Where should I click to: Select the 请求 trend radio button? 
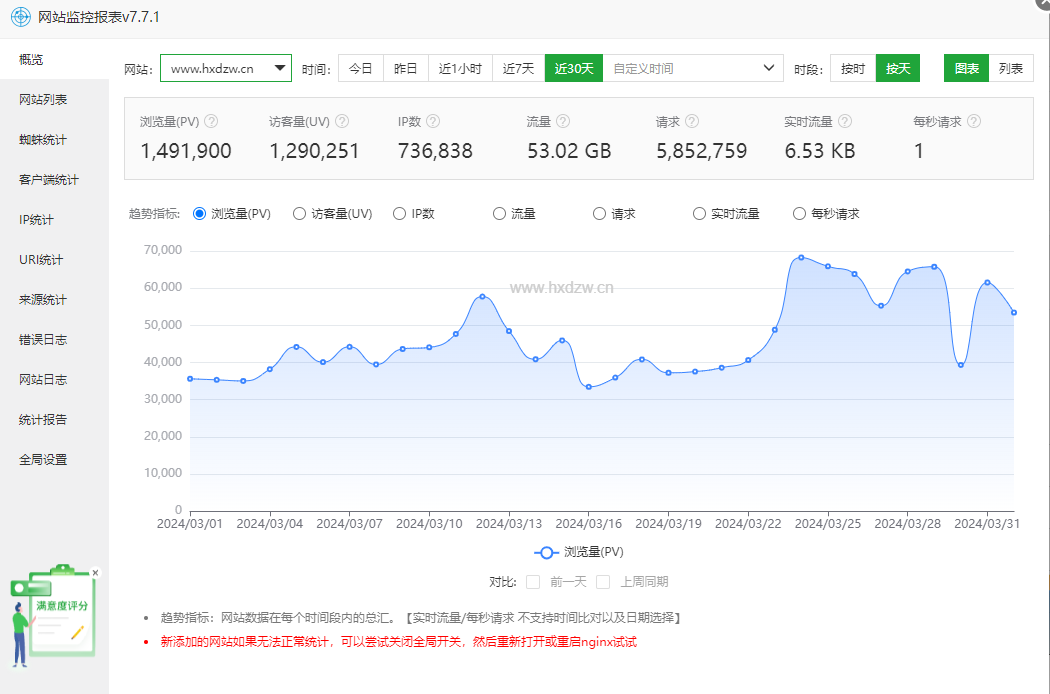[x=600, y=213]
